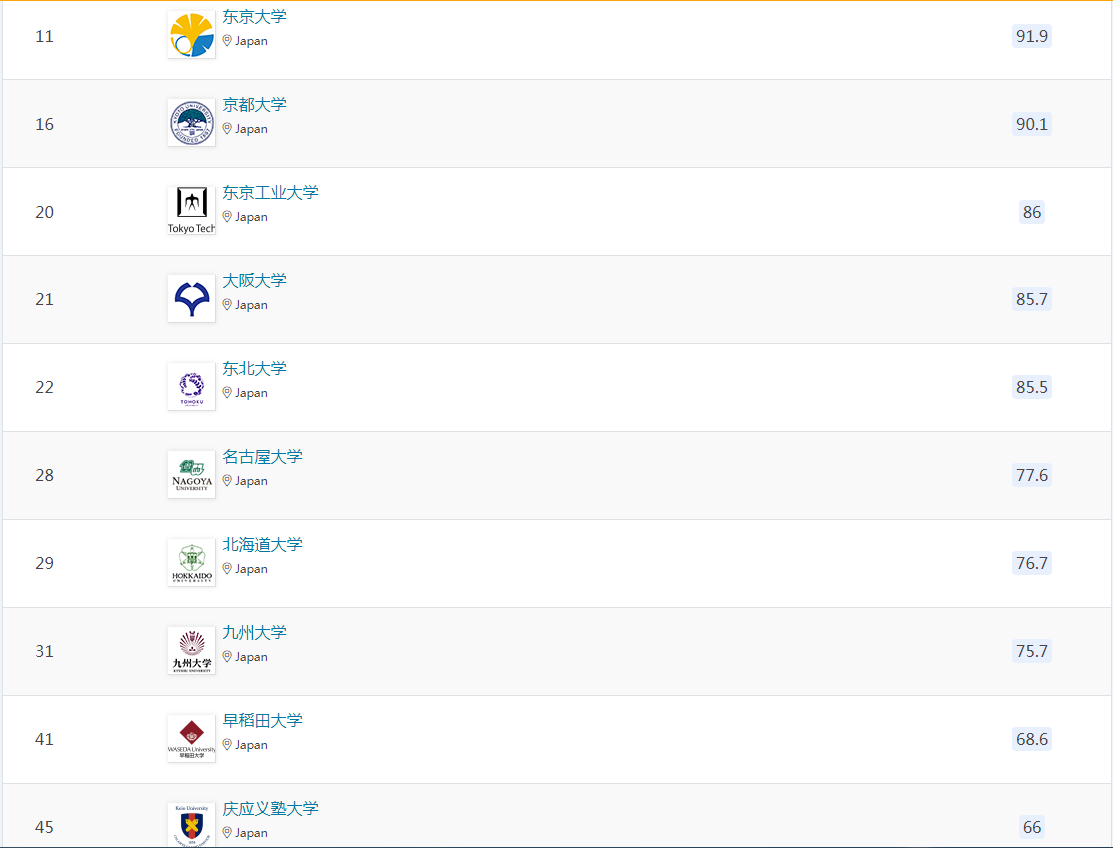The image size is (1113, 848).
Task: Open the 北海道大学 link
Action: [x=263, y=545]
